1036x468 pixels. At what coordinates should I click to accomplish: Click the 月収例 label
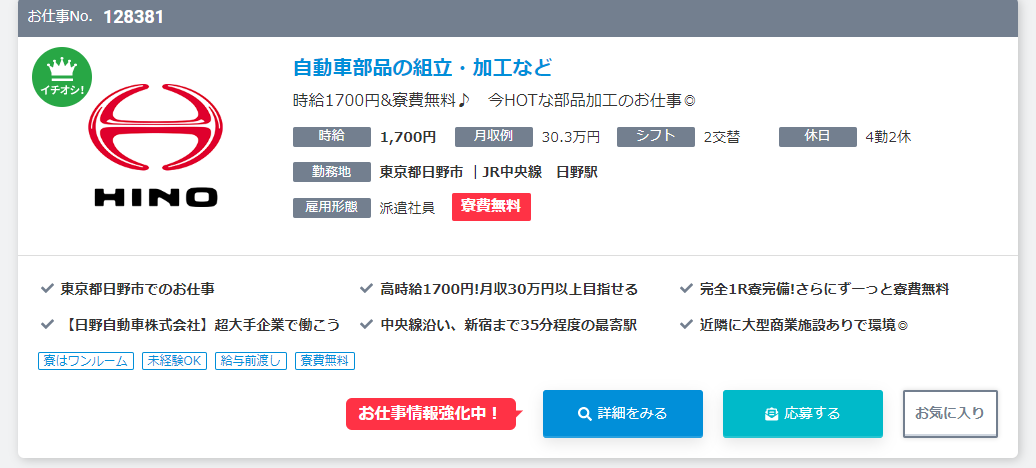[494, 136]
